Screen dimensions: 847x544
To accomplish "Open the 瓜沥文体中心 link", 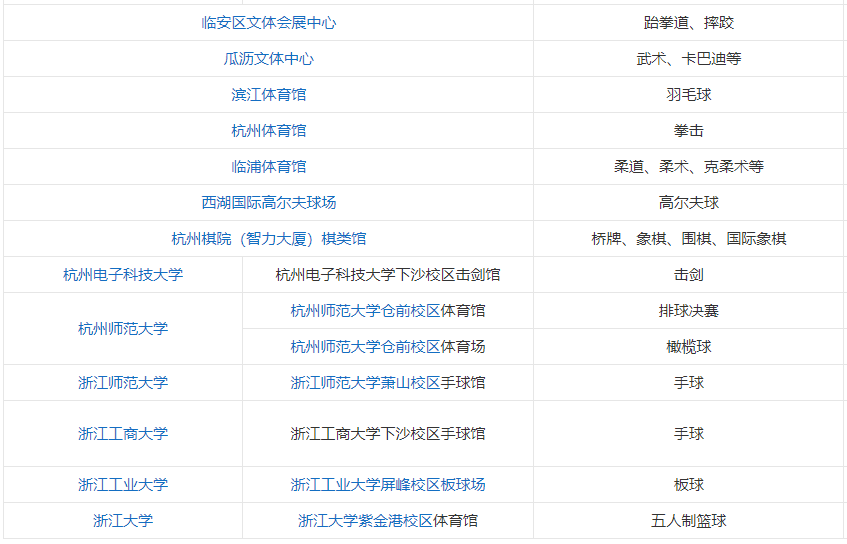I will click(x=268, y=58).
